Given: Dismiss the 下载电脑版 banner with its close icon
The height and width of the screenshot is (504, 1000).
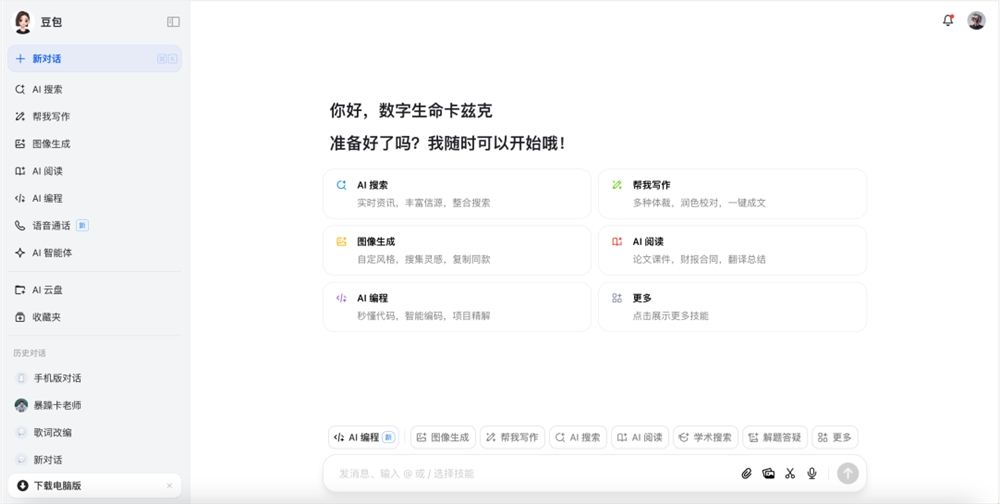Looking at the screenshot, I should [x=170, y=486].
